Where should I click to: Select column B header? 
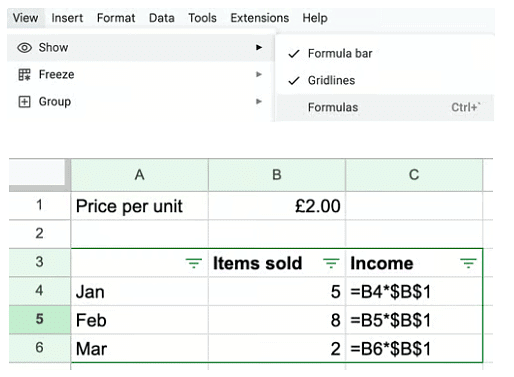277,175
